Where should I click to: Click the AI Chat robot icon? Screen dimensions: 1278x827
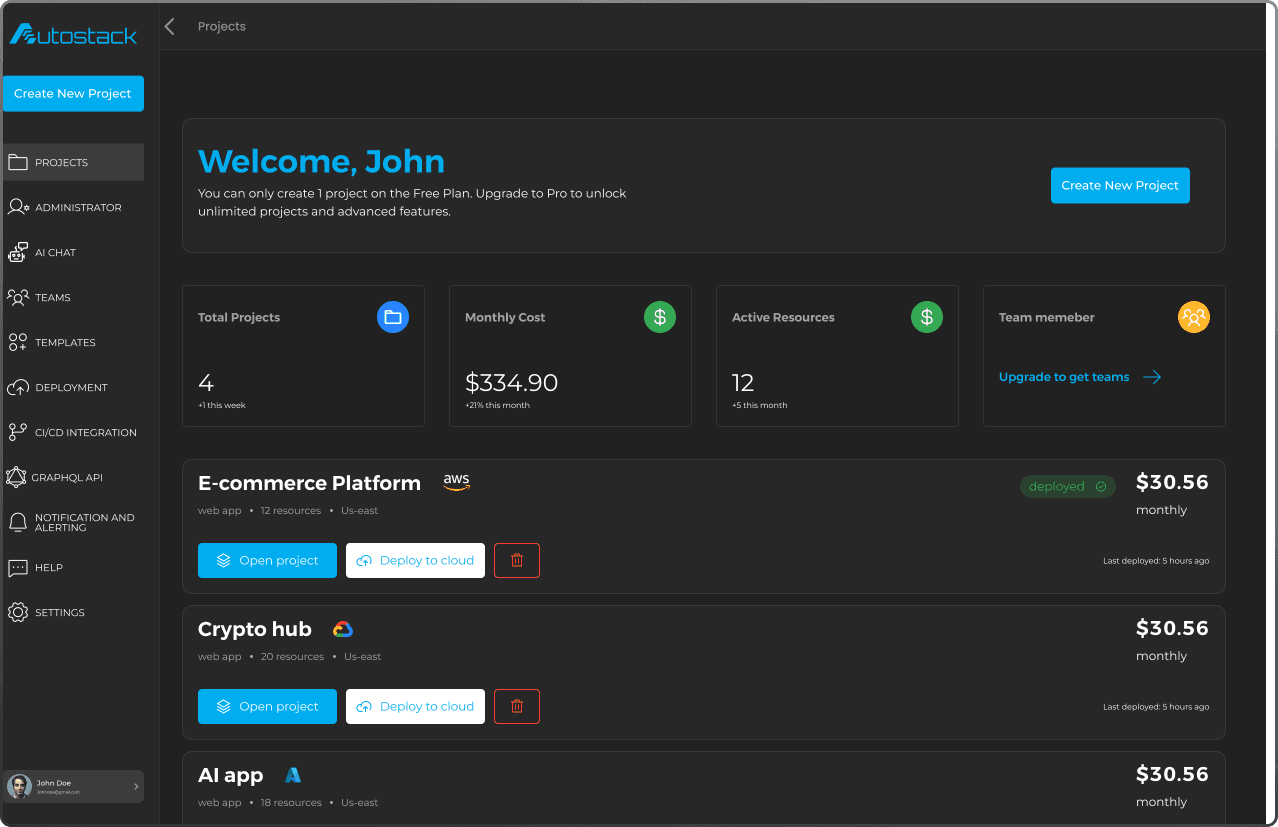click(x=17, y=252)
